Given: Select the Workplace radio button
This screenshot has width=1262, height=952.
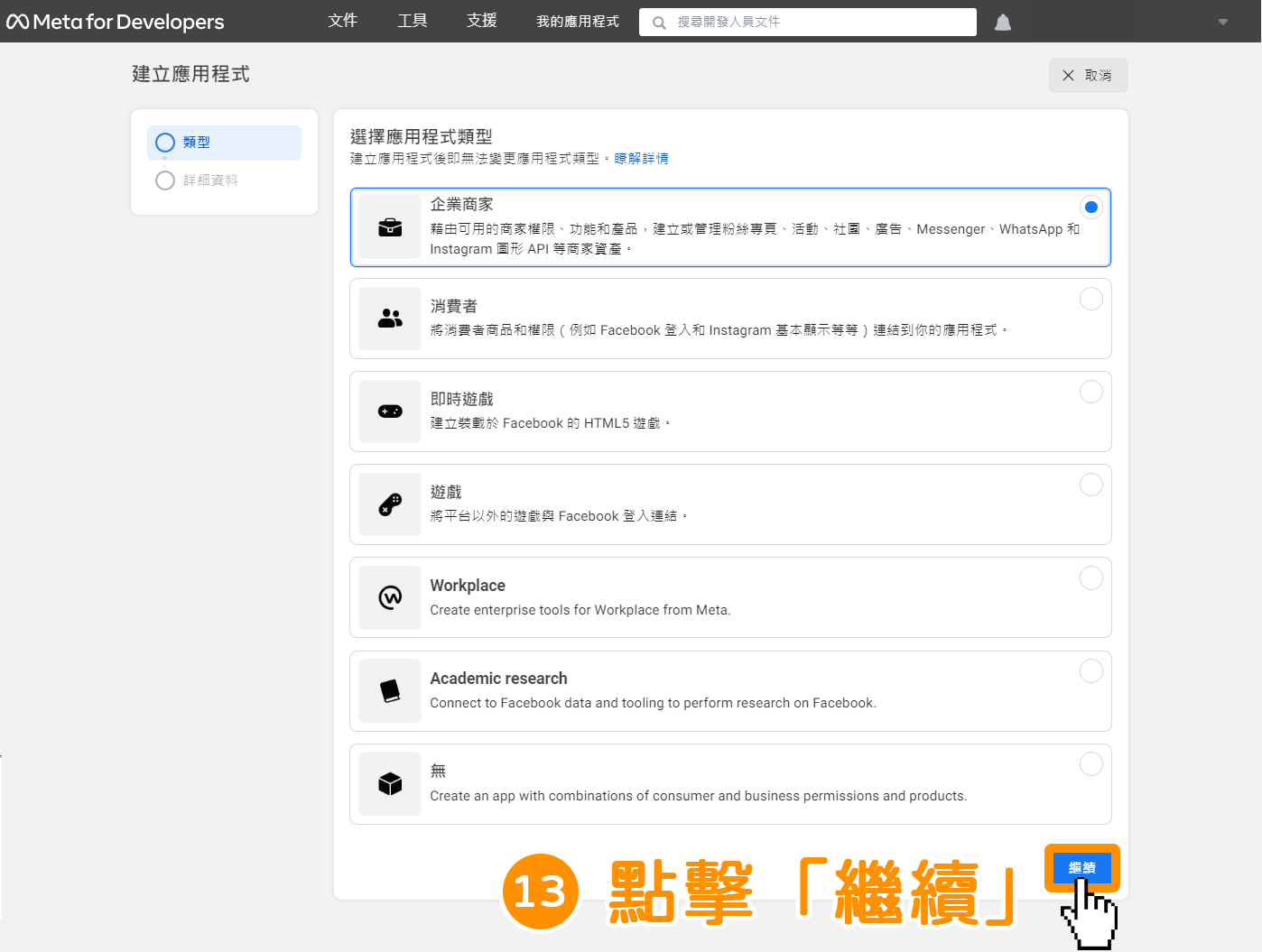Looking at the screenshot, I should point(1091,578).
